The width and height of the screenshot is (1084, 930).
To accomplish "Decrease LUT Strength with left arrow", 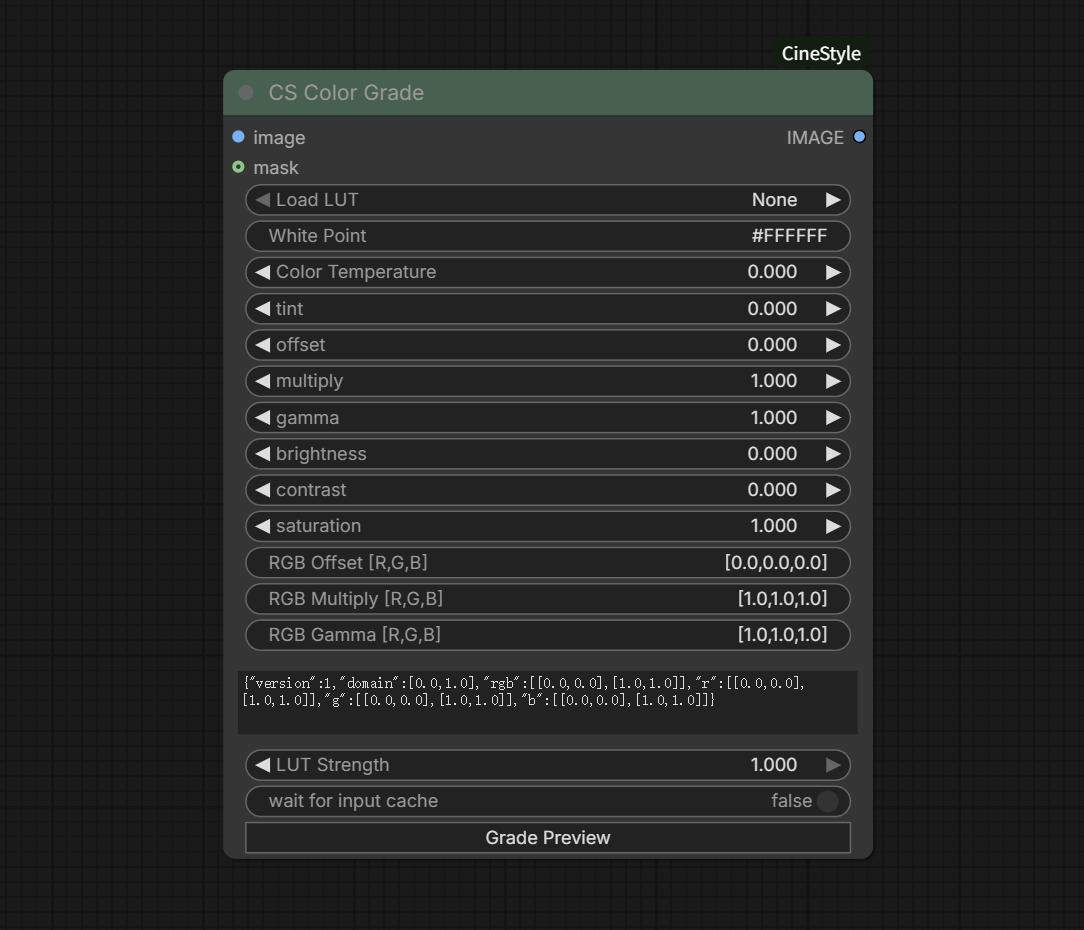I will pyautogui.click(x=262, y=765).
